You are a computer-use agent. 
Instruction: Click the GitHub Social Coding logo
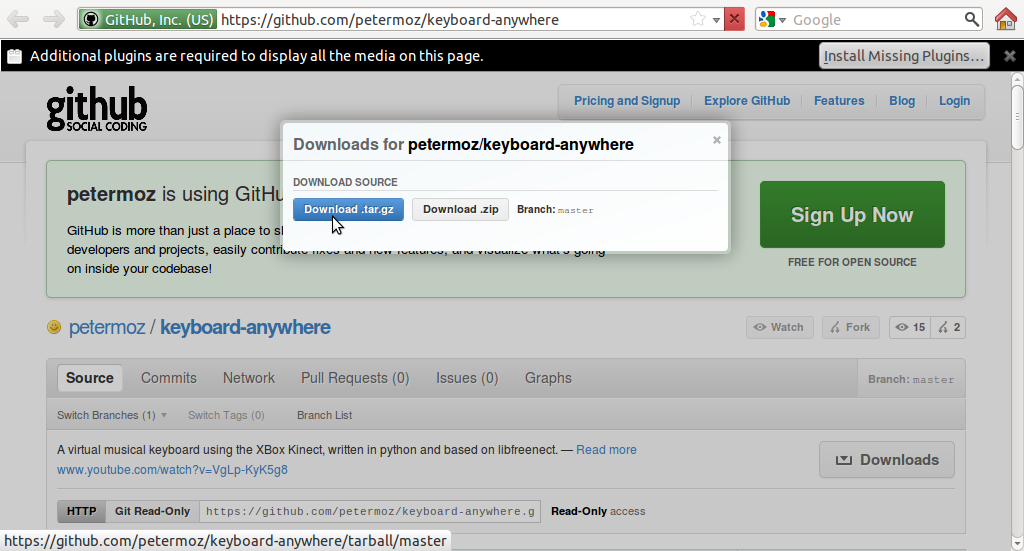(x=97, y=108)
